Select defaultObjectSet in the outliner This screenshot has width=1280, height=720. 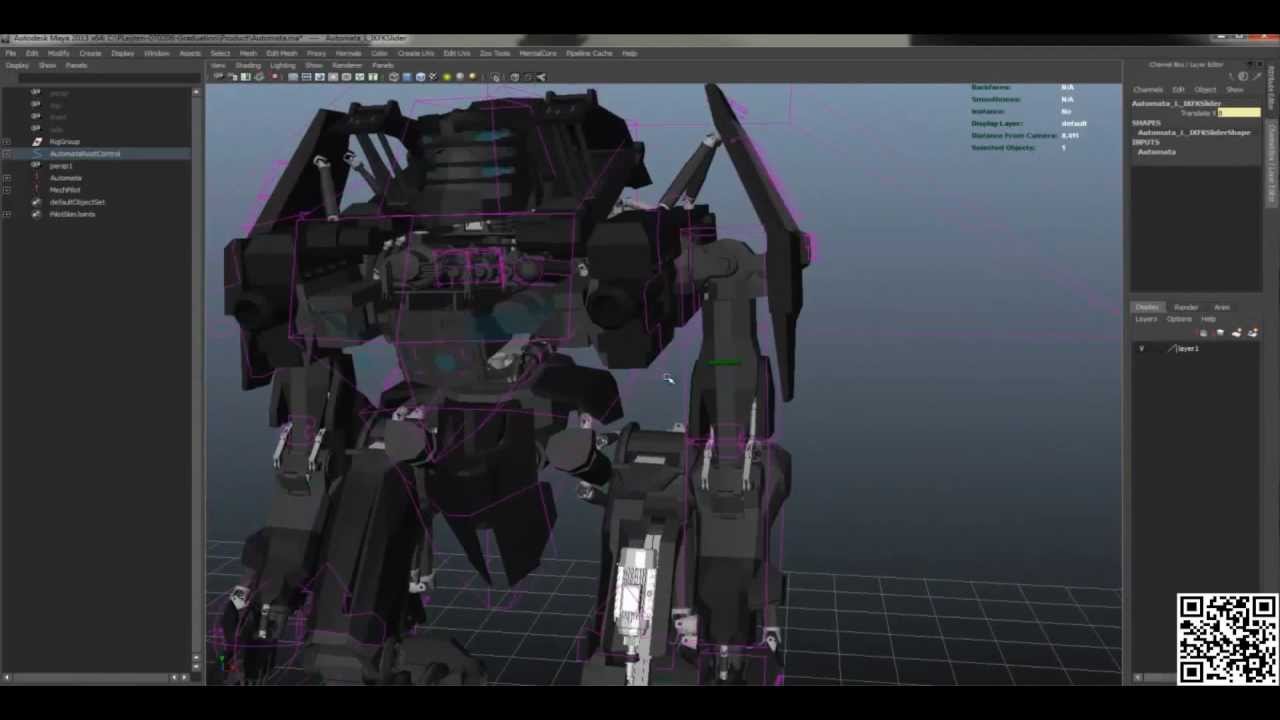(x=77, y=201)
